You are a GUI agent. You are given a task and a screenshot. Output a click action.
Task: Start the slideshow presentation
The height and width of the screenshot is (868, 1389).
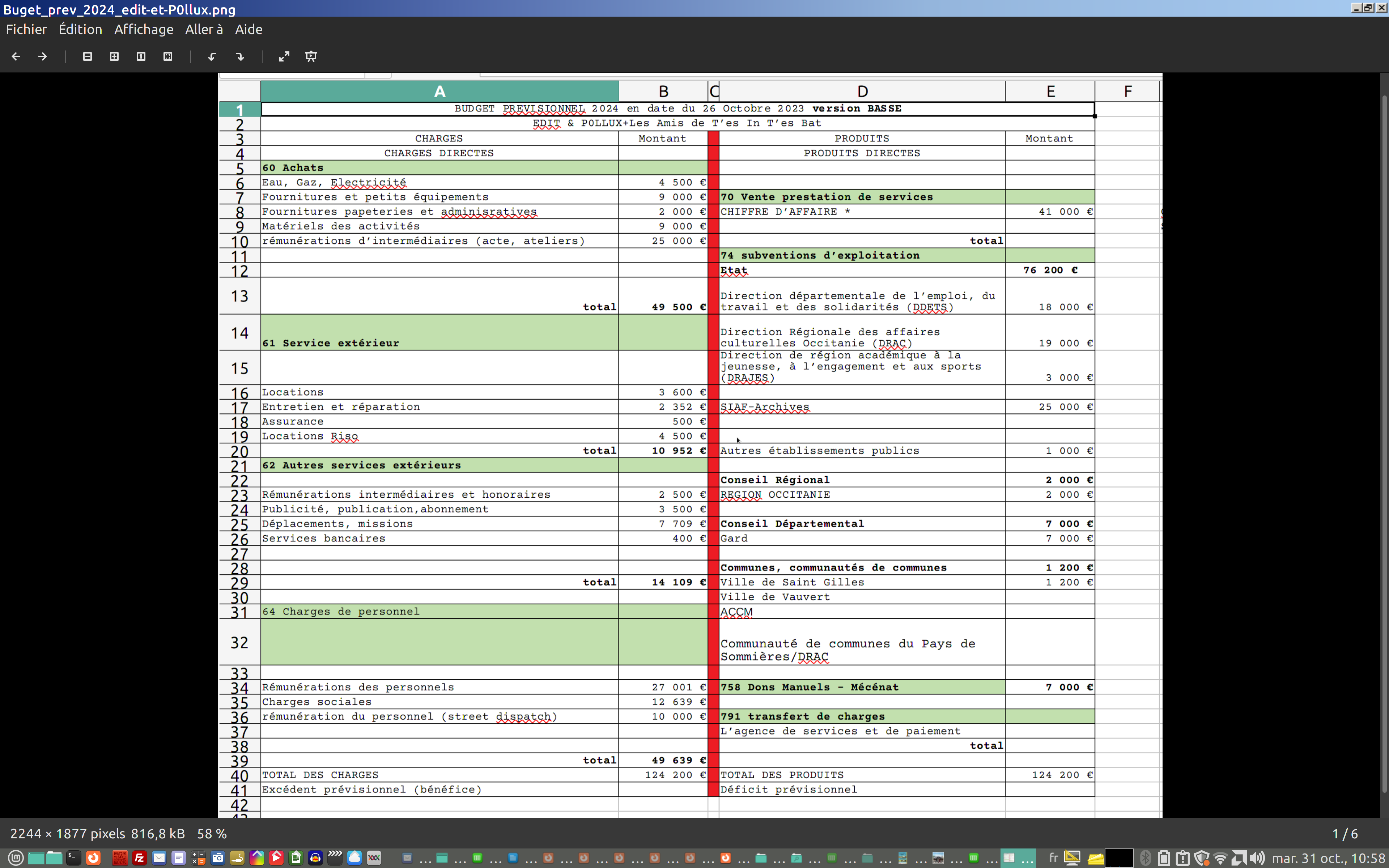(311, 56)
